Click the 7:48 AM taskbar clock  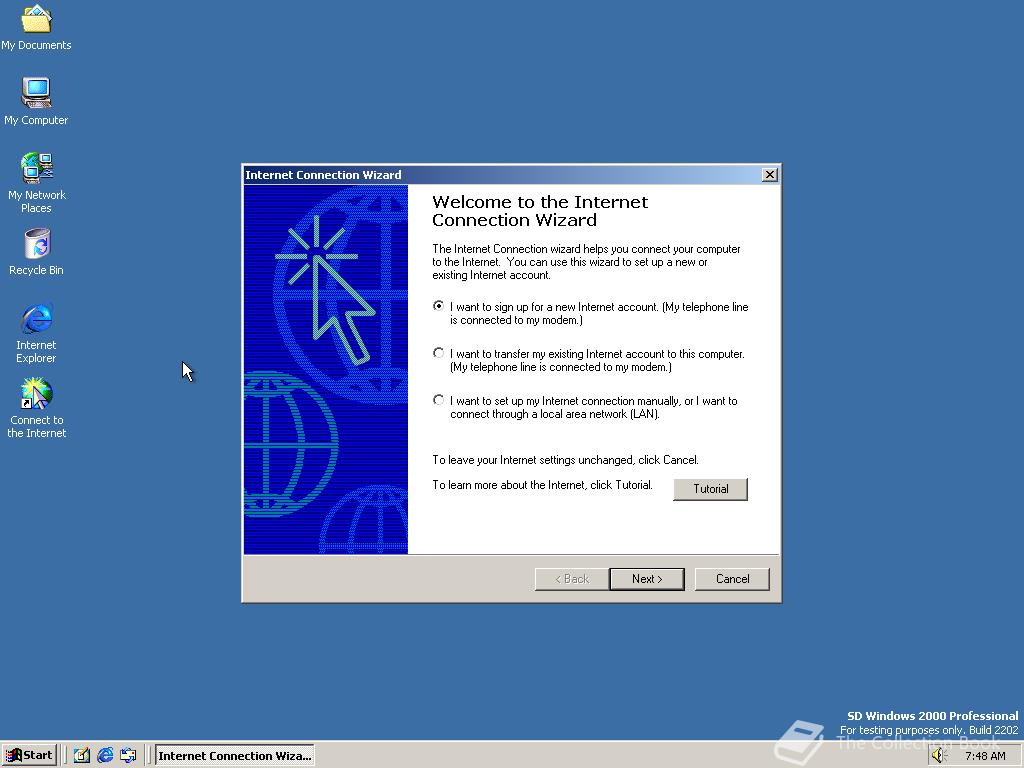coord(985,756)
